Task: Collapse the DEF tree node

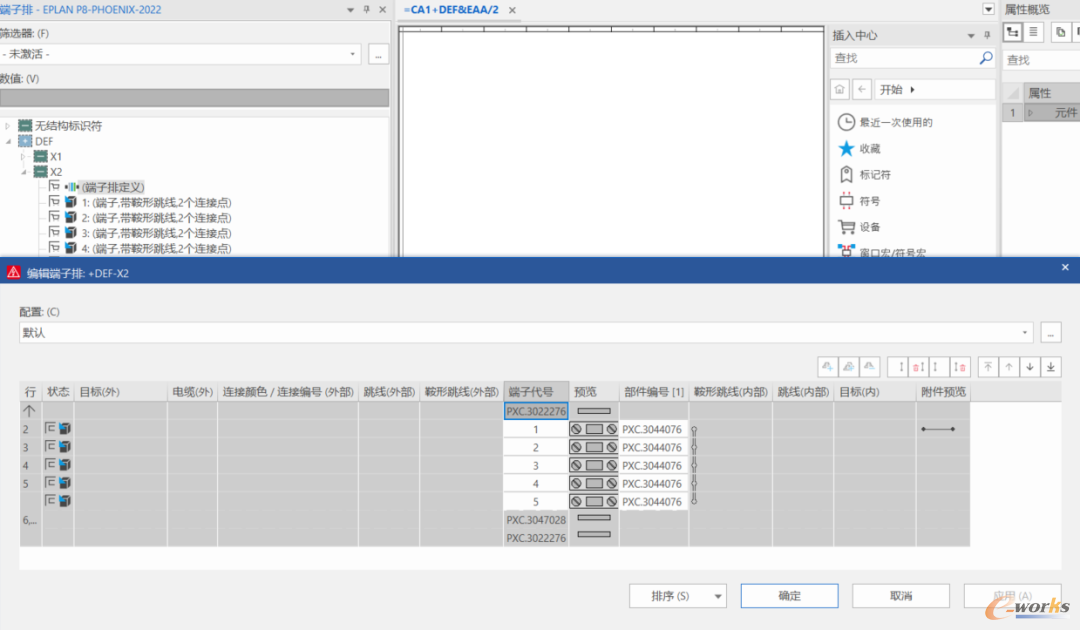Action: coord(8,141)
